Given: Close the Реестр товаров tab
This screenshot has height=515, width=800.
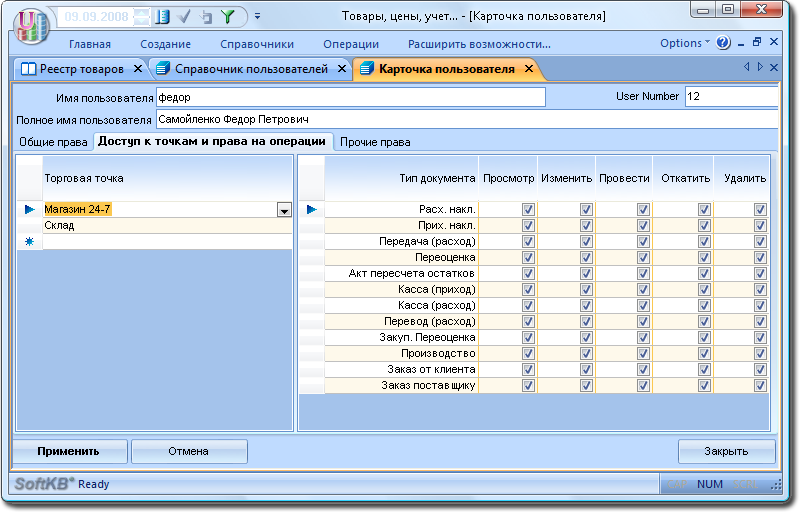Looking at the screenshot, I should (x=138, y=69).
